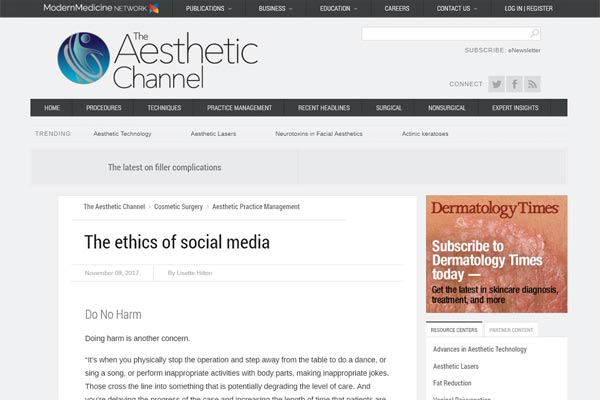Open the Surgical section
Image resolution: width=600 pixels, height=400 pixels.
(x=389, y=108)
